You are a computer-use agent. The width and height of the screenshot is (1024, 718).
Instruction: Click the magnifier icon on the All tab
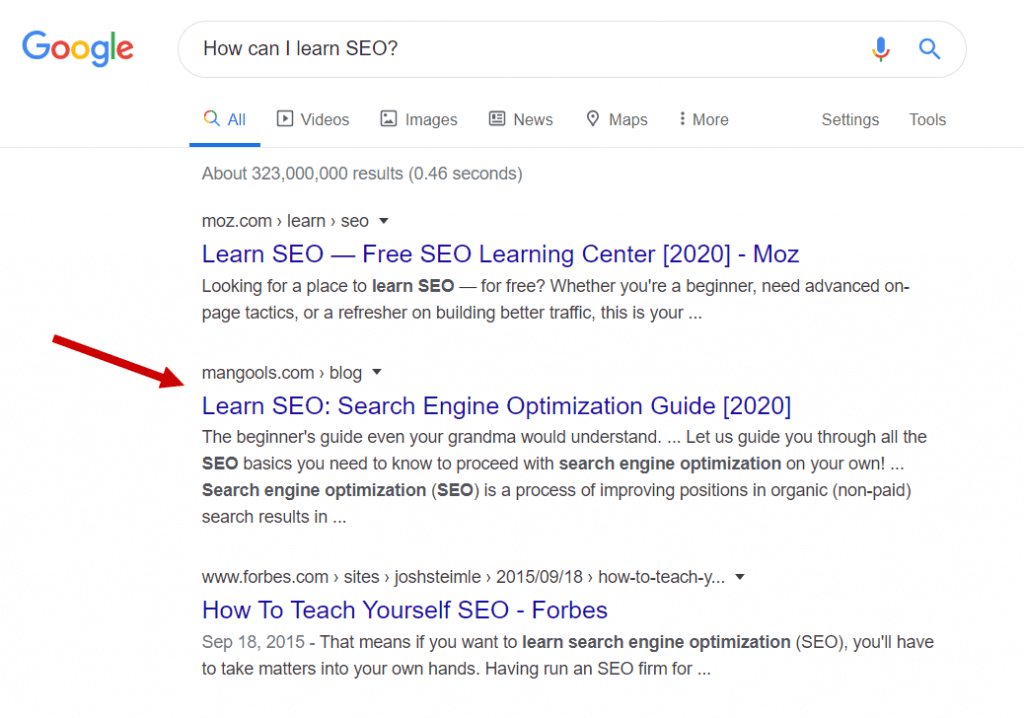pos(211,117)
